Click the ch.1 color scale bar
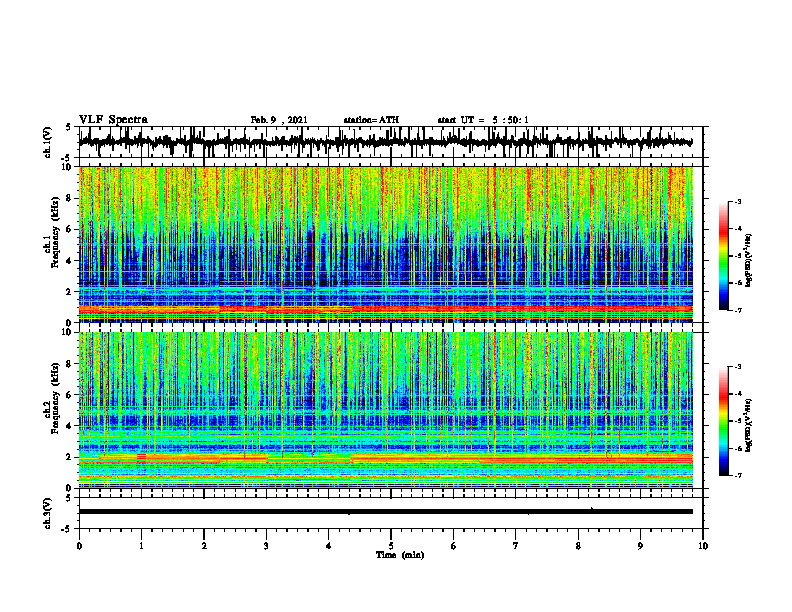 pos(724,256)
